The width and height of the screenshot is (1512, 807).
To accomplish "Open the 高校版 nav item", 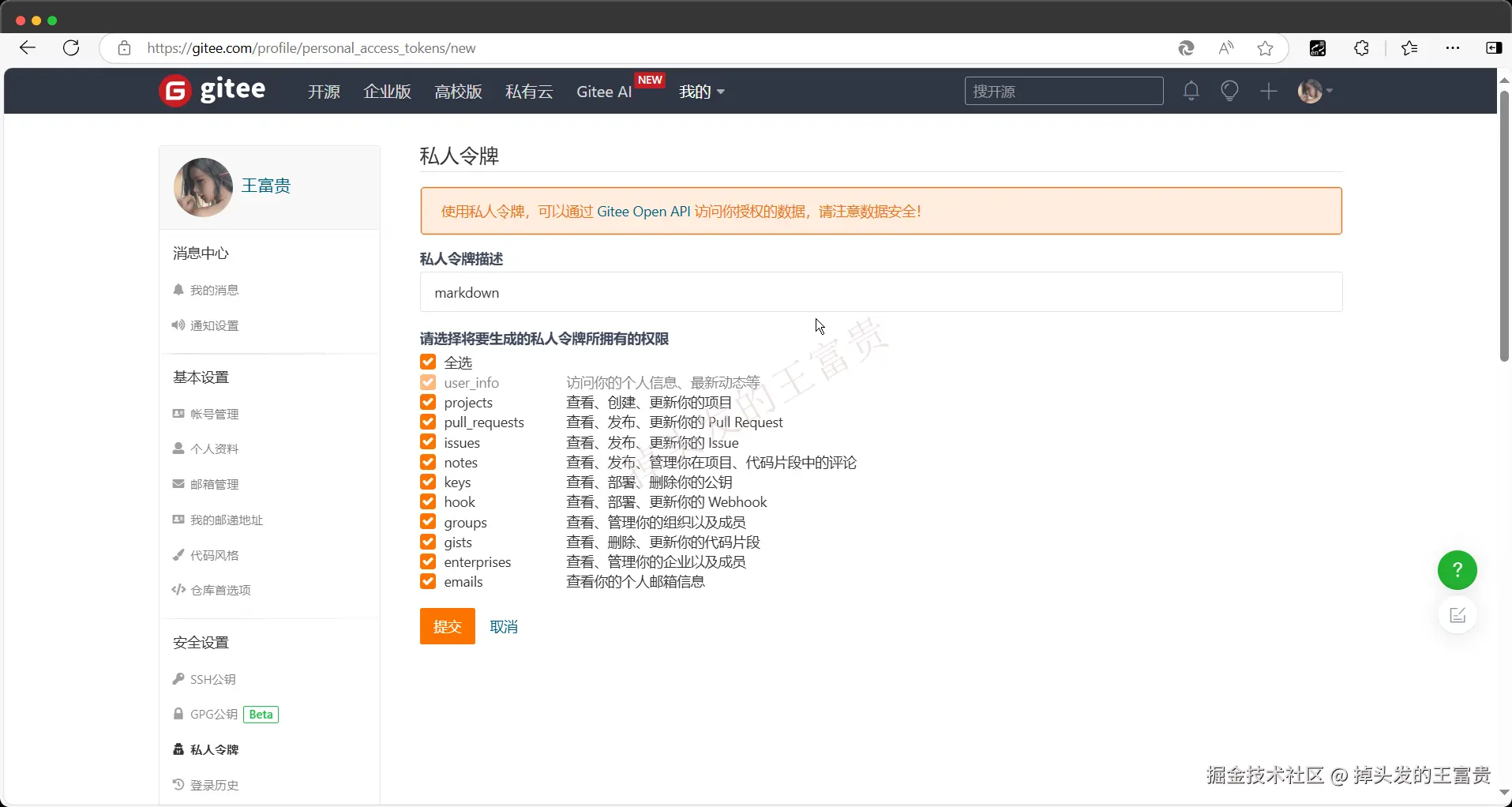I will [458, 92].
